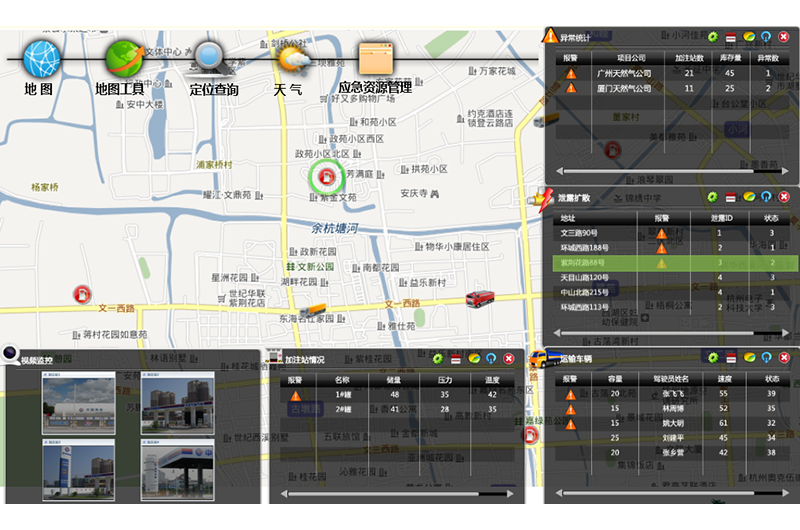Click yellow-green icon in 加注站情况 panel
This screenshot has height=530, width=800.
click(x=473, y=358)
